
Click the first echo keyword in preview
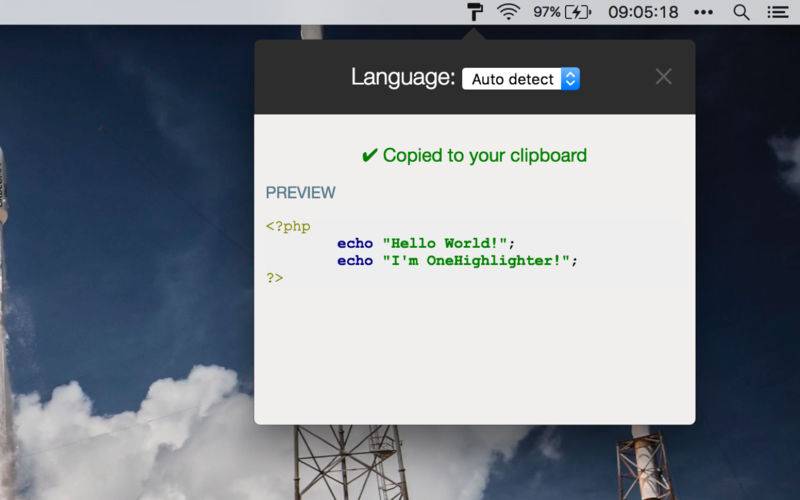355,243
